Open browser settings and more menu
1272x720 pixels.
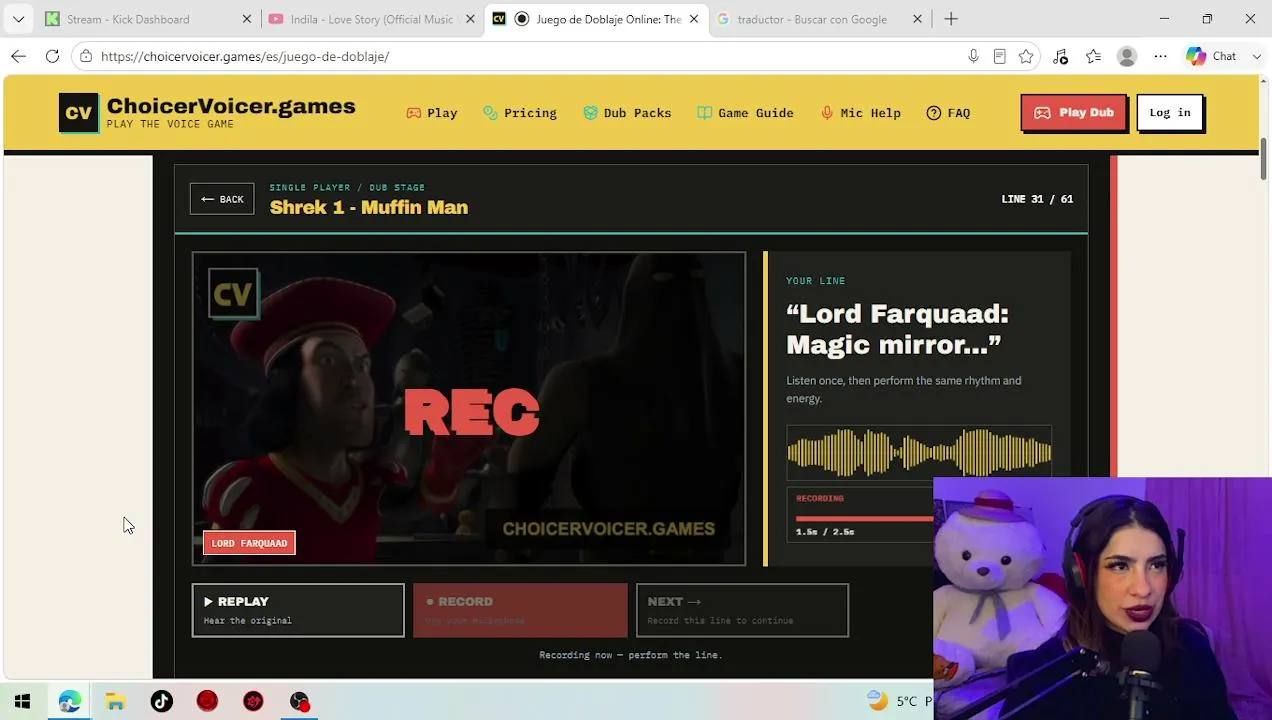[1160, 56]
